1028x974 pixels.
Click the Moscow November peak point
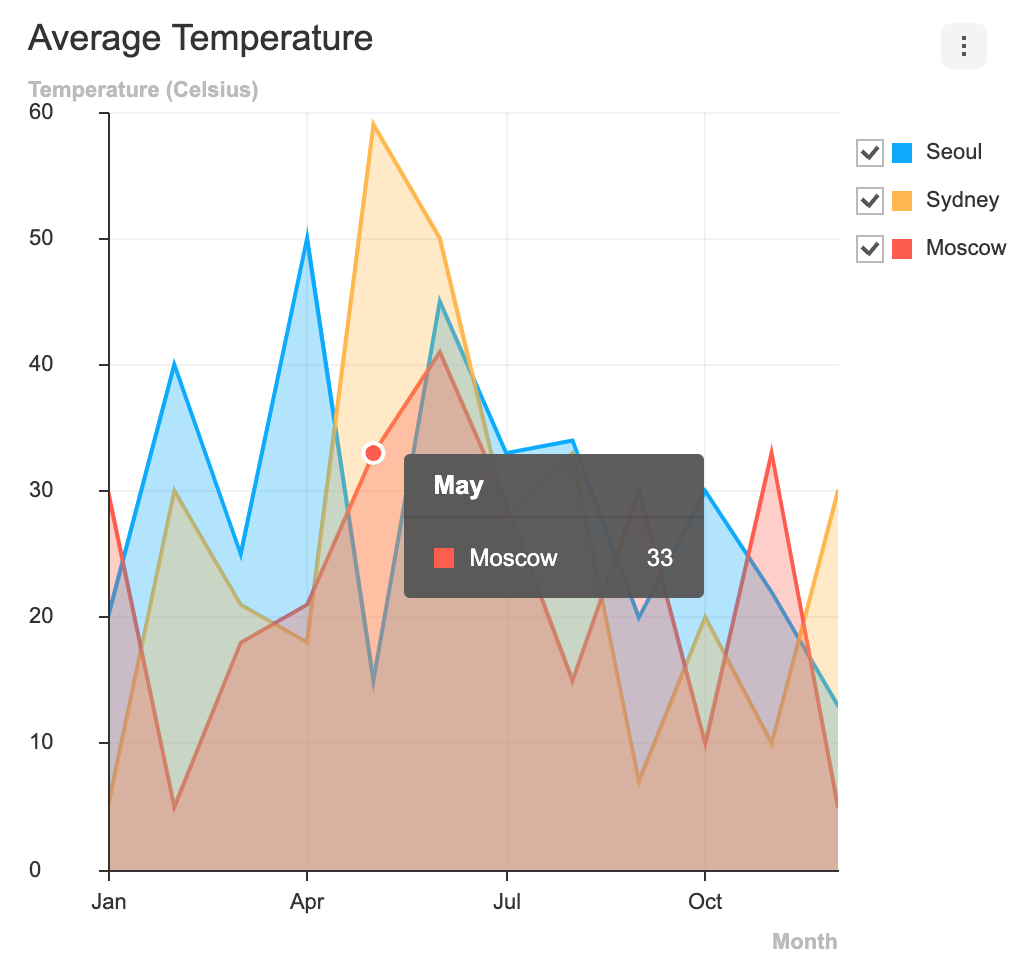(772, 453)
